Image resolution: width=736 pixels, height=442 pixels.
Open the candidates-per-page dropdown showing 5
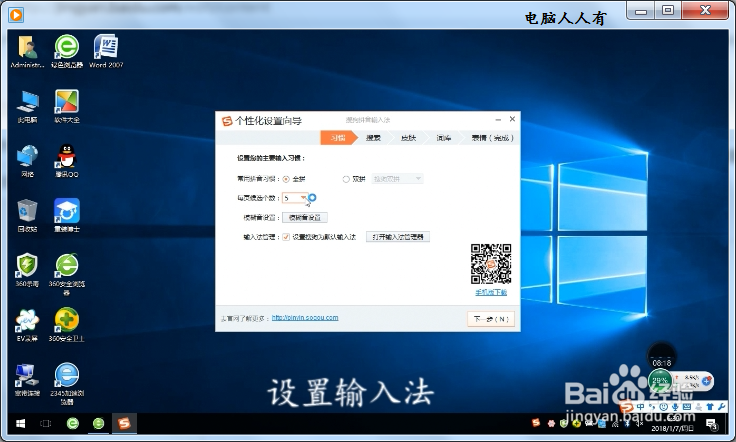[295, 198]
